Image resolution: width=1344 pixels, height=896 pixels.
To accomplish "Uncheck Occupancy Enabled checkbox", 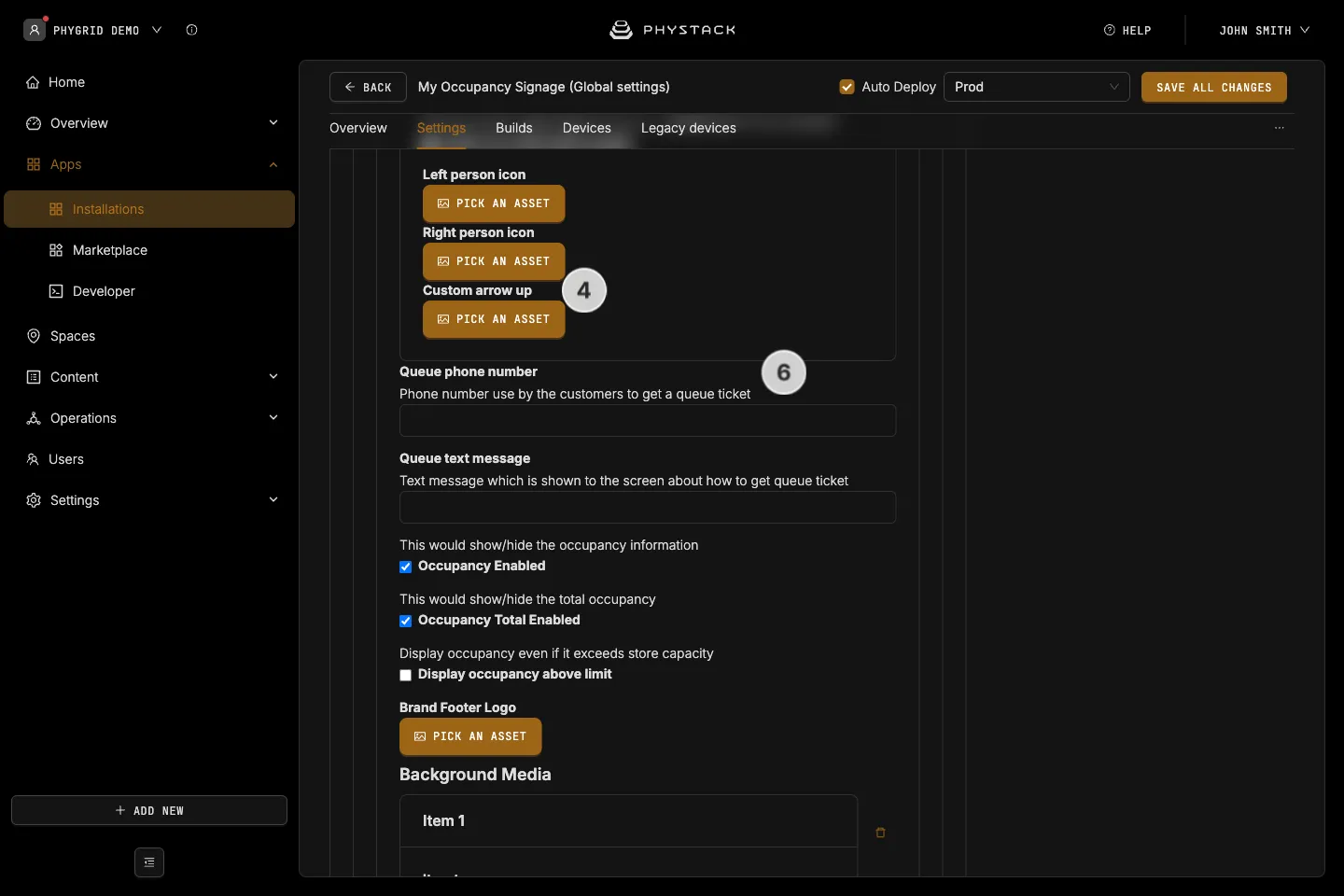I will [x=405, y=567].
